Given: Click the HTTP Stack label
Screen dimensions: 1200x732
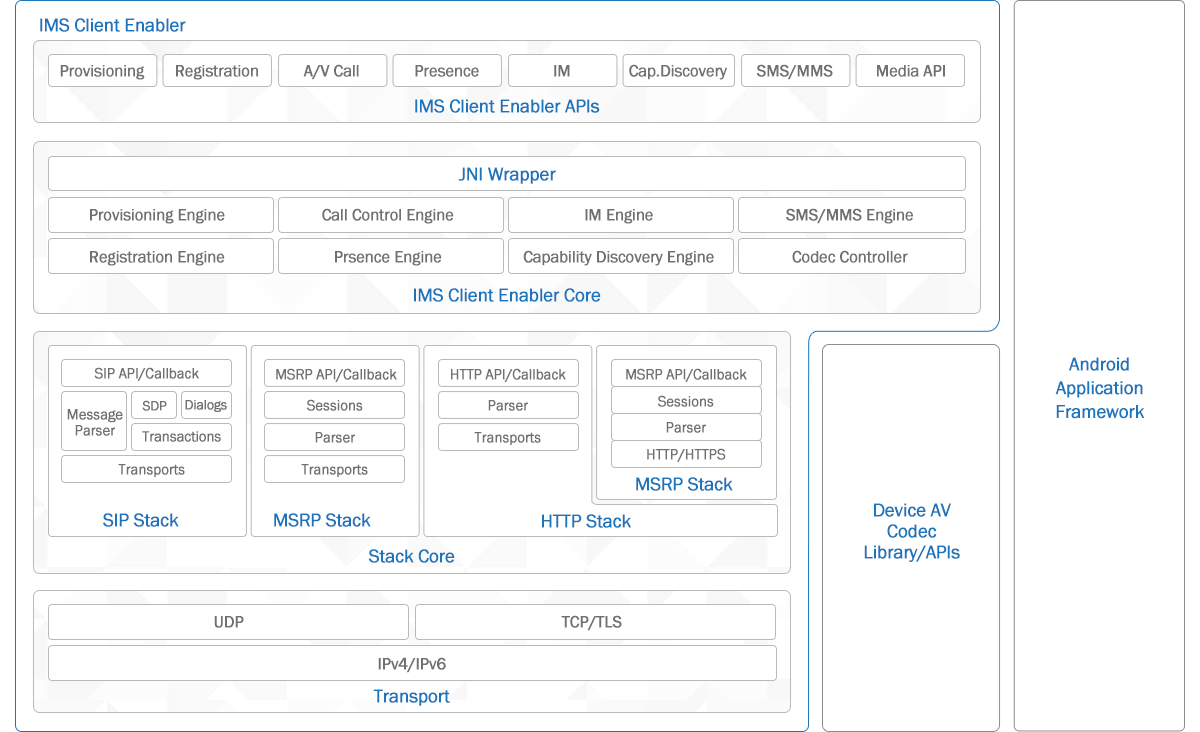Looking at the screenshot, I should 586,521.
